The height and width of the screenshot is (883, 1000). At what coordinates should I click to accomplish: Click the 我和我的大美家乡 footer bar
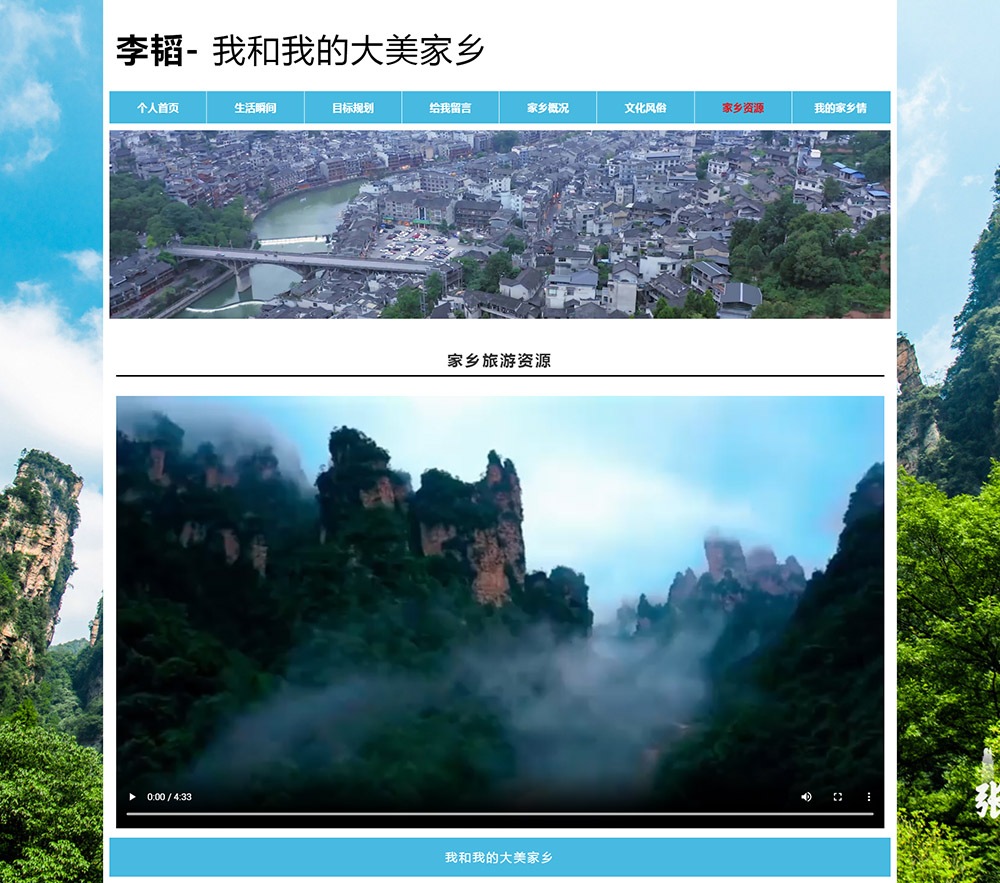[499, 858]
